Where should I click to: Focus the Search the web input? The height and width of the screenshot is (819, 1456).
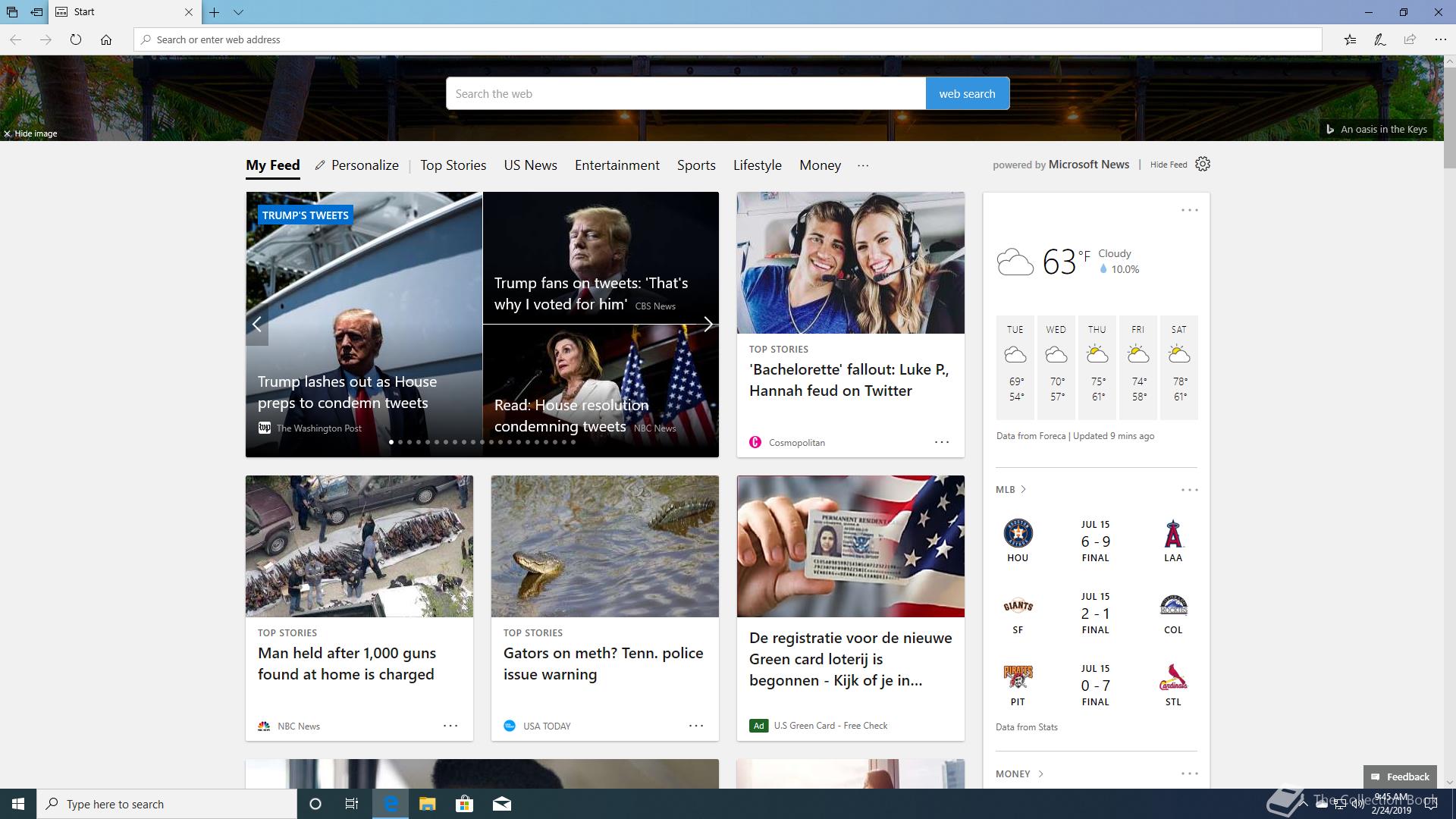click(686, 93)
